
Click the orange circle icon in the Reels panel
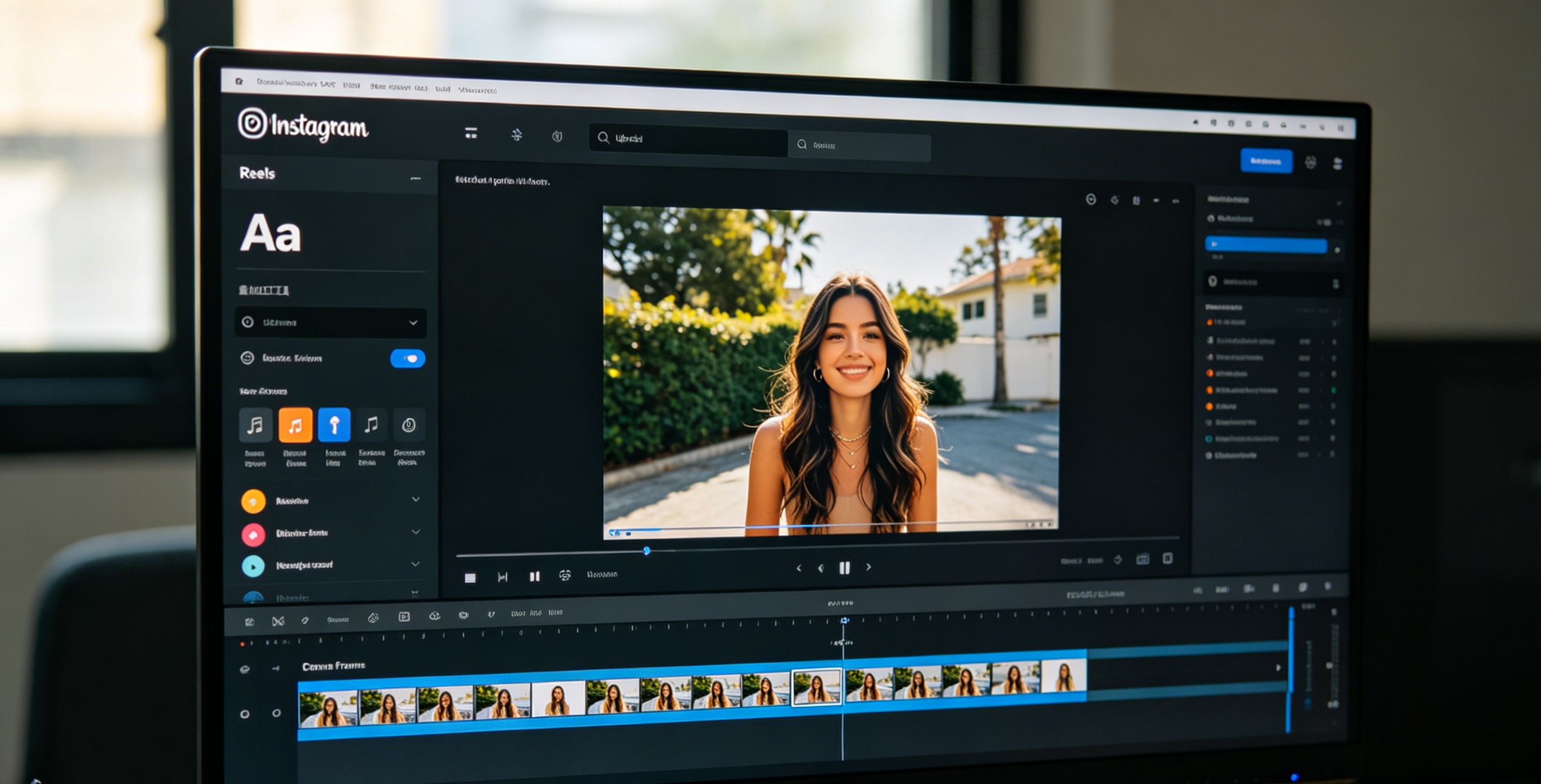[253, 501]
